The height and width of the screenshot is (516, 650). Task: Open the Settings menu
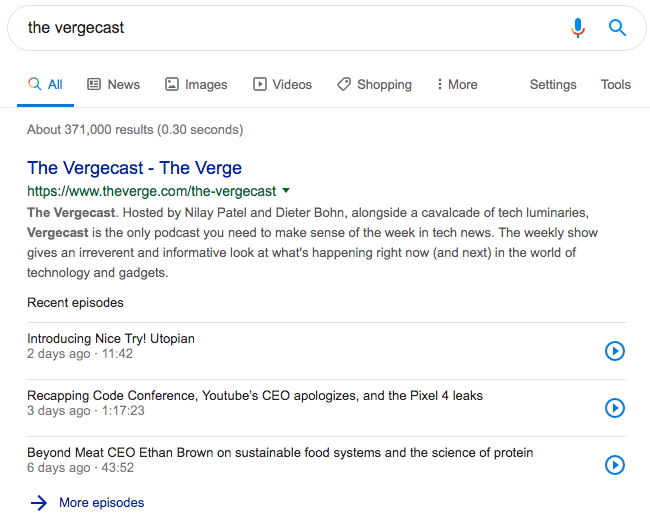pos(553,85)
